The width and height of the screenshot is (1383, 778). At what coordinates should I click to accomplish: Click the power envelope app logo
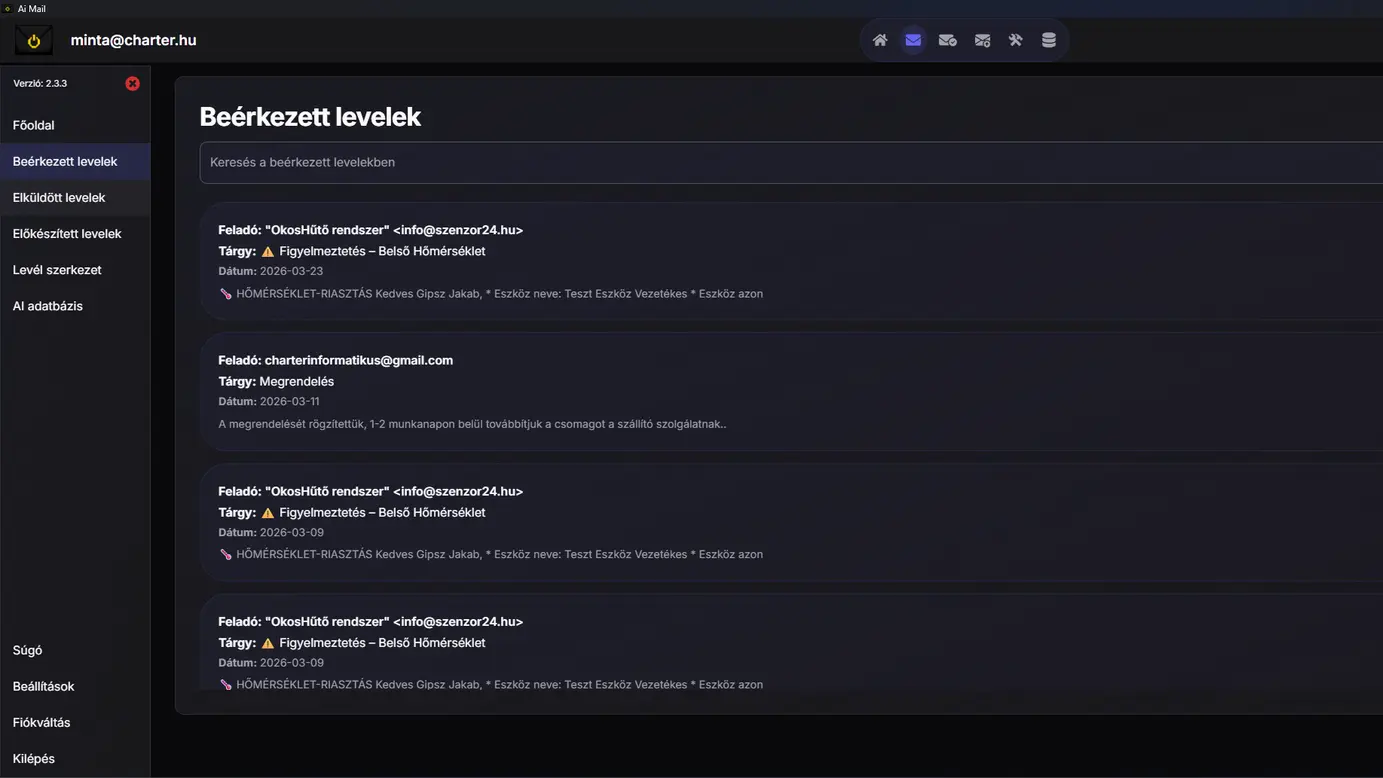34,41
